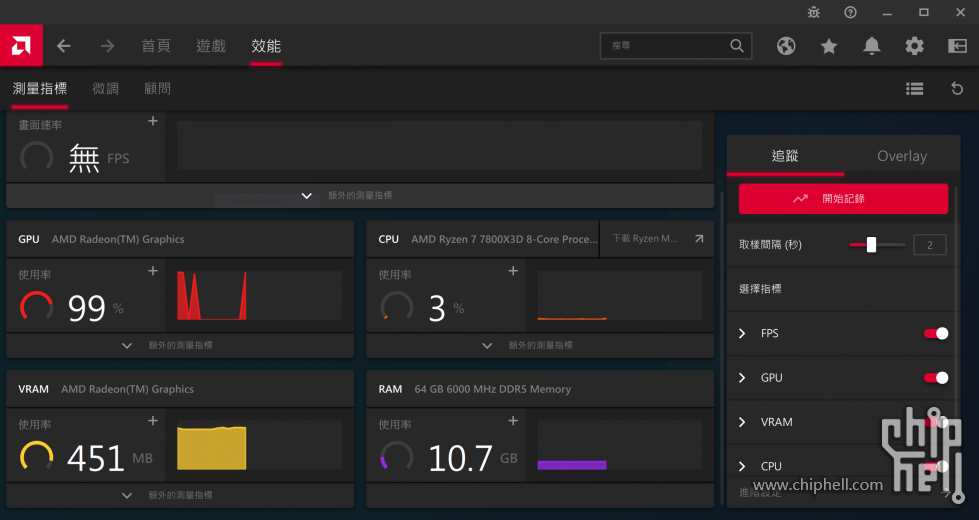Click the RAM usage graph
Screen dimensions: 979x520
point(619,445)
